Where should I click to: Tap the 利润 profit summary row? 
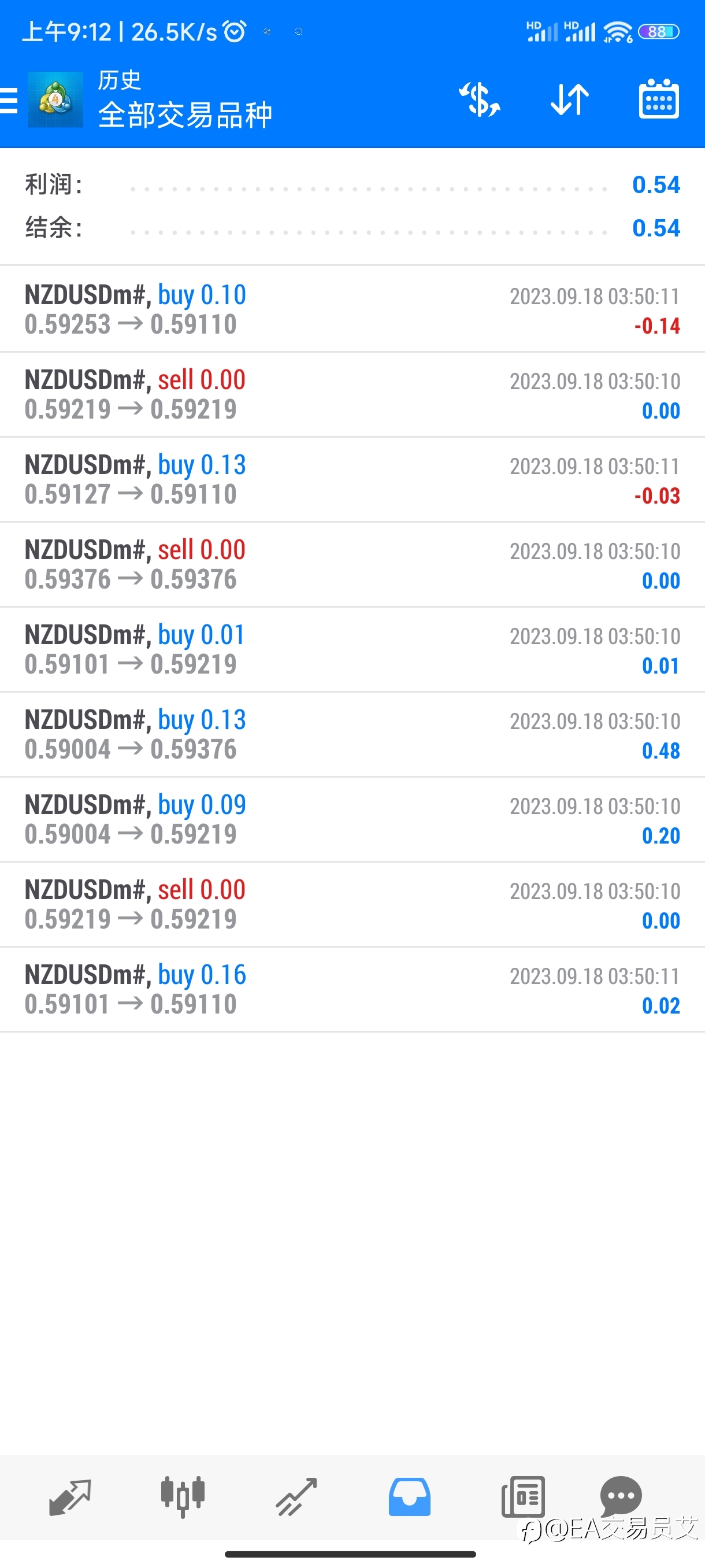[x=353, y=184]
